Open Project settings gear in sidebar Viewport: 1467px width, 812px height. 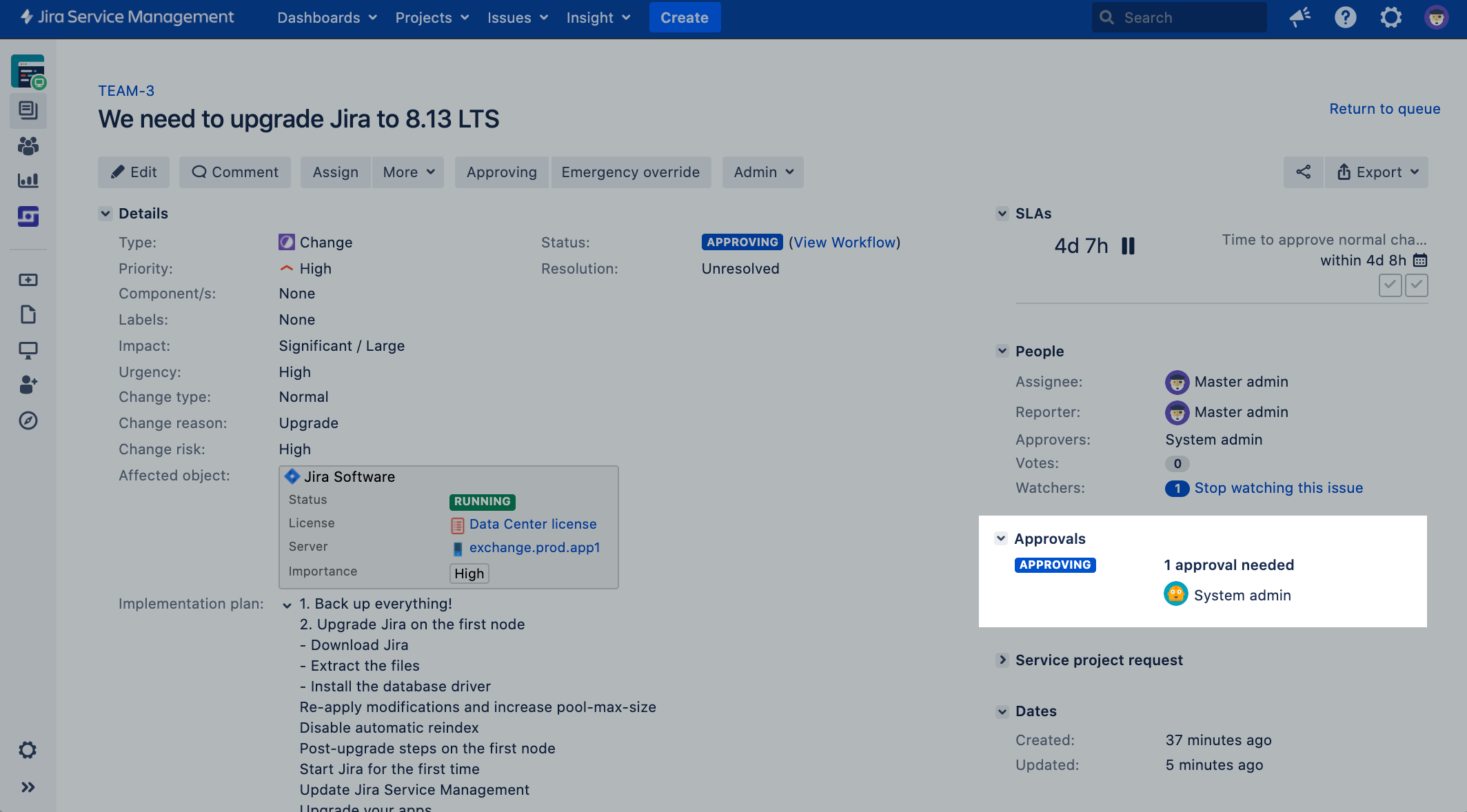click(x=28, y=750)
